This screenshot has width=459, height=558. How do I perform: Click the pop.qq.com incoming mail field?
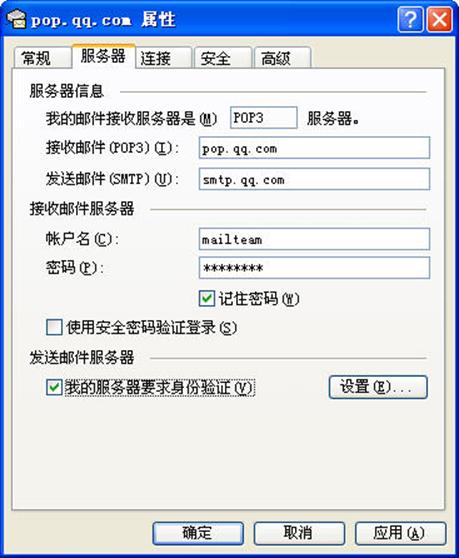tap(314, 148)
